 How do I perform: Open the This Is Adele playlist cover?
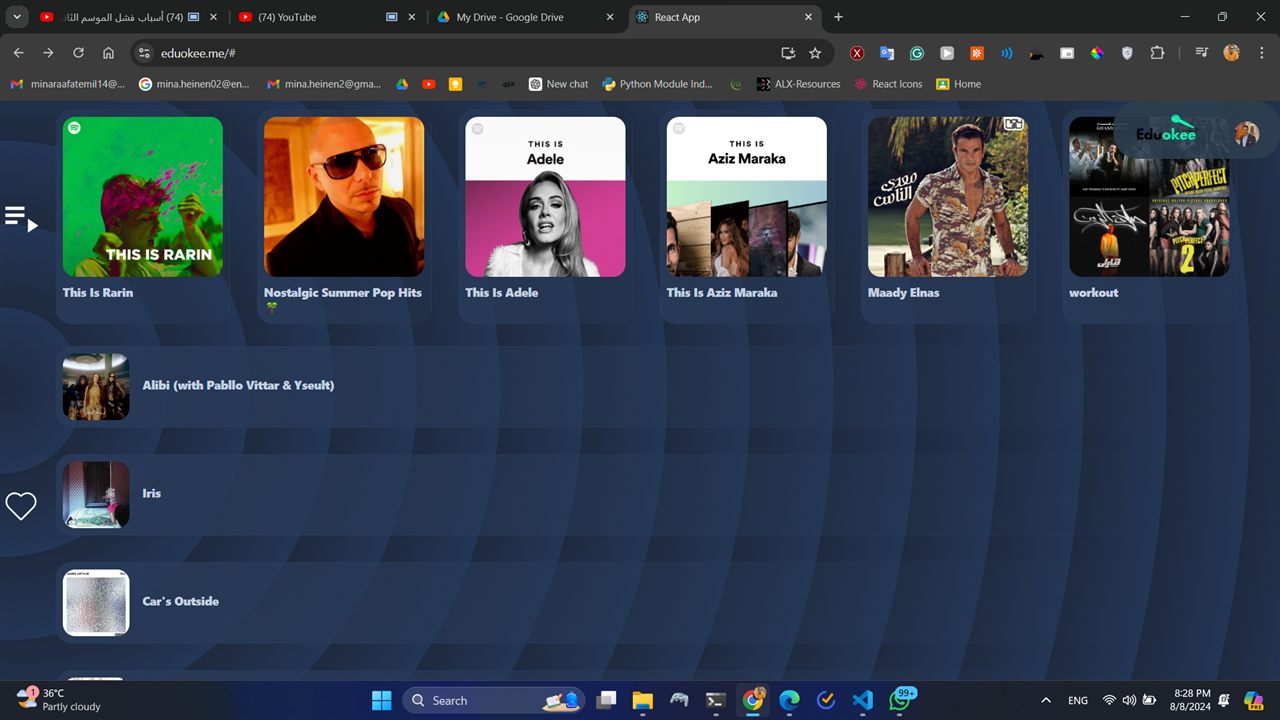click(x=545, y=197)
